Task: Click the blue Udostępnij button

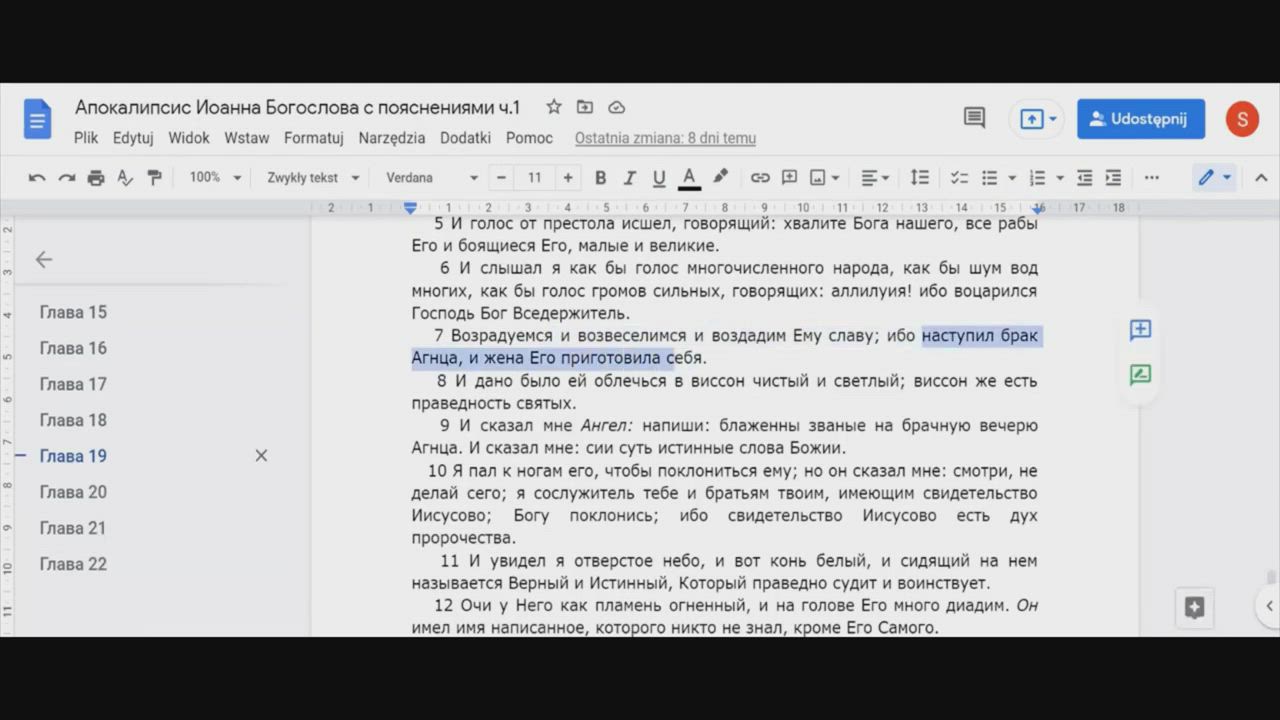Action: (1140, 119)
